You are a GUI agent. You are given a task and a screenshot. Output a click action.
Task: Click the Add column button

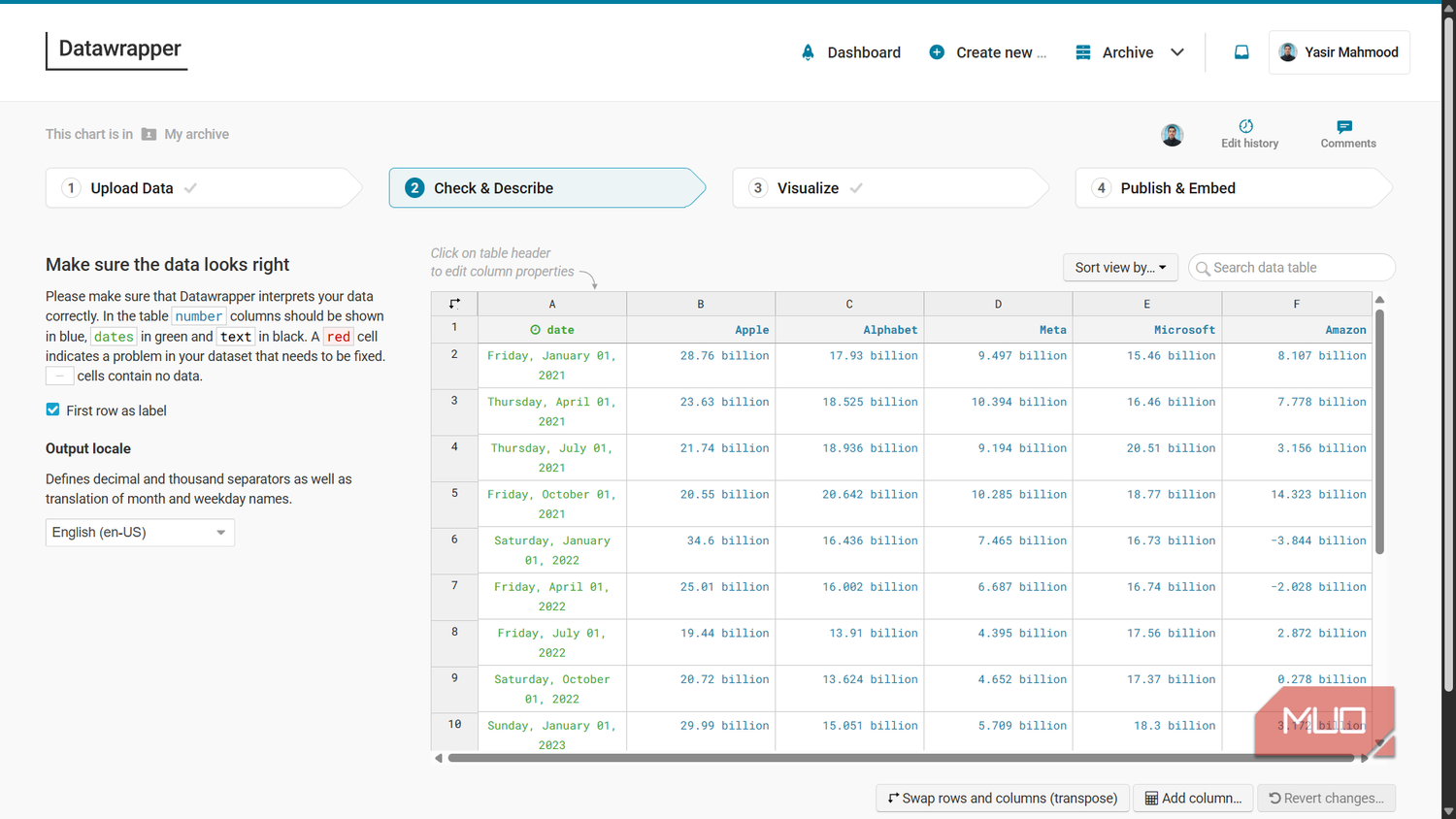(1193, 798)
